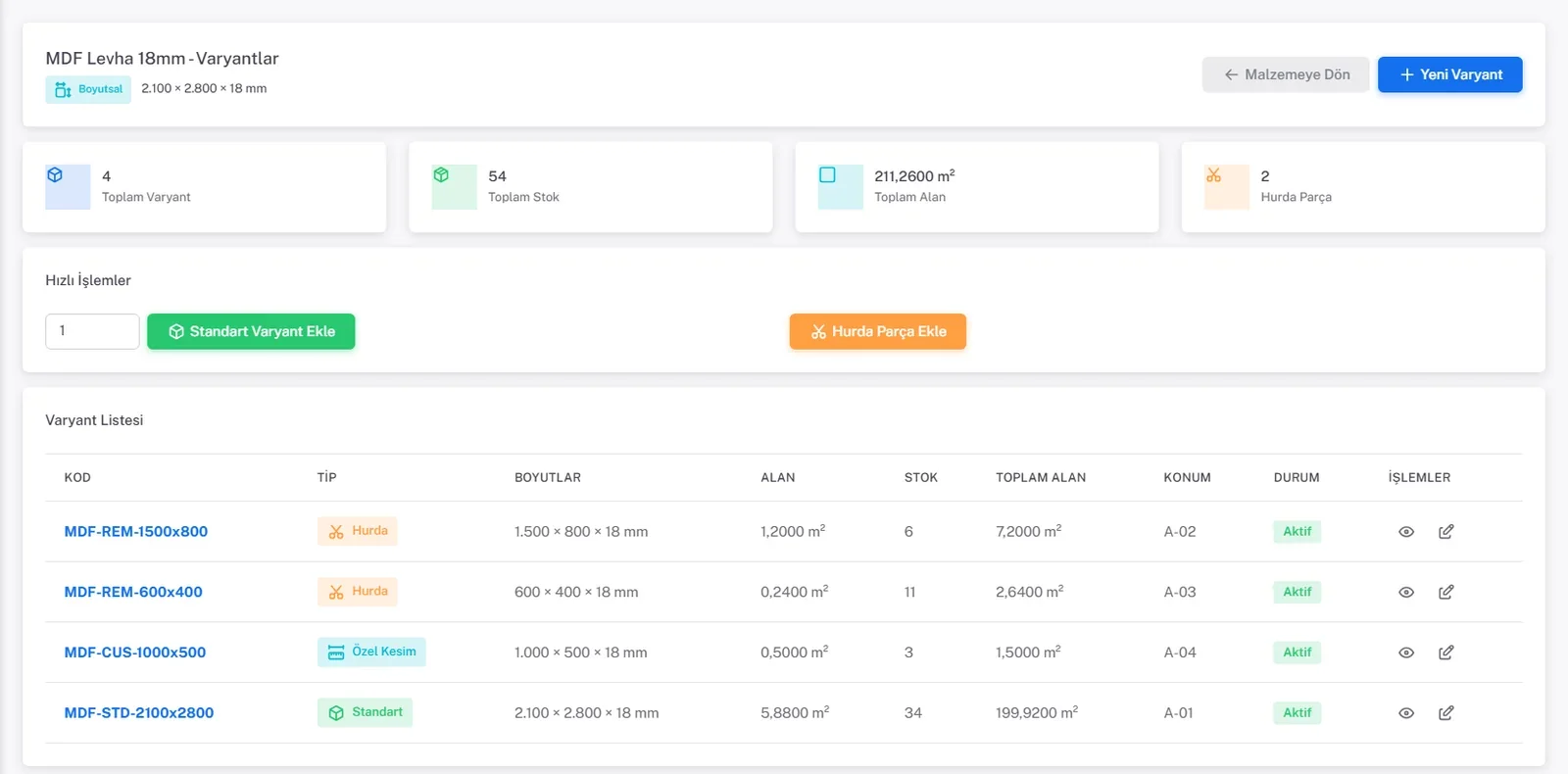Click the Özel Kesim type badge
The height and width of the screenshot is (774, 1568).
click(371, 653)
